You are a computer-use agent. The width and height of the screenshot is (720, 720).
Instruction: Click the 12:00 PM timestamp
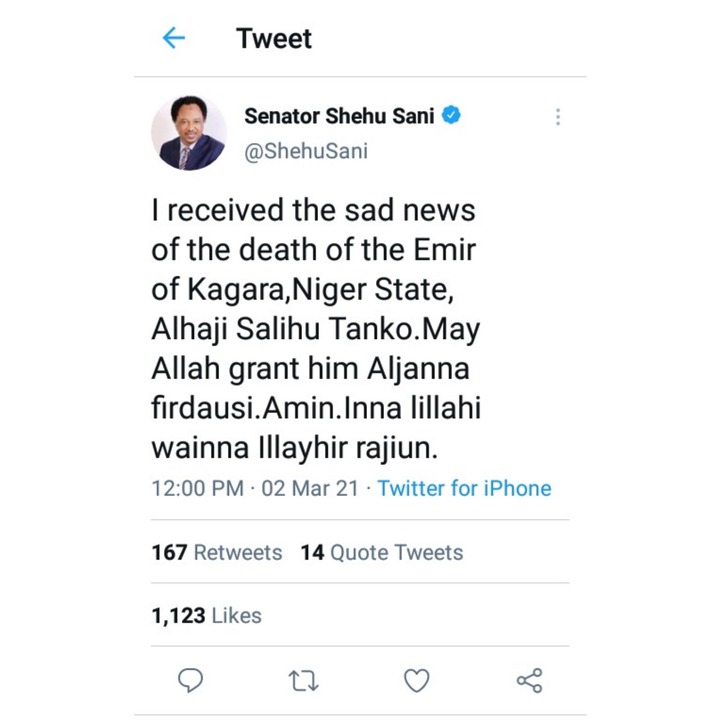pyautogui.click(x=198, y=488)
